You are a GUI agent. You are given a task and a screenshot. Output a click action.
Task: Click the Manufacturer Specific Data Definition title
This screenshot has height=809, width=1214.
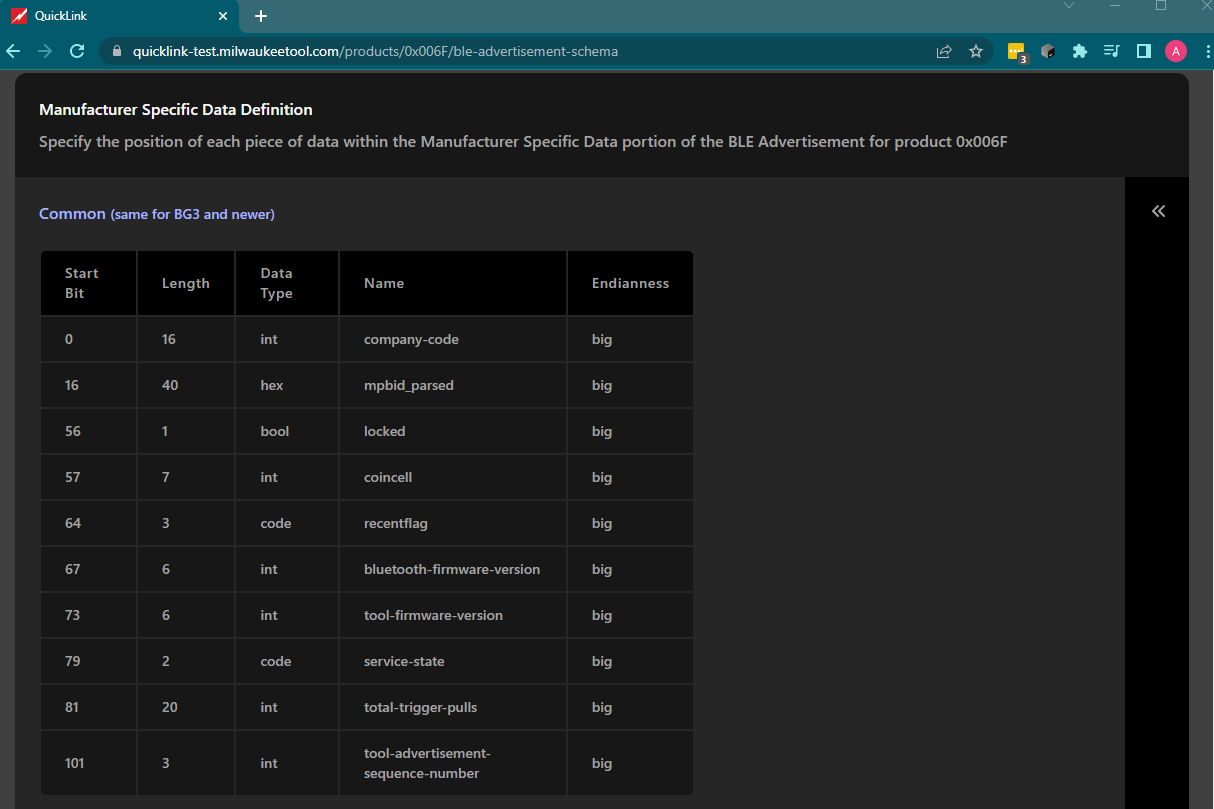pyautogui.click(x=176, y=110)
